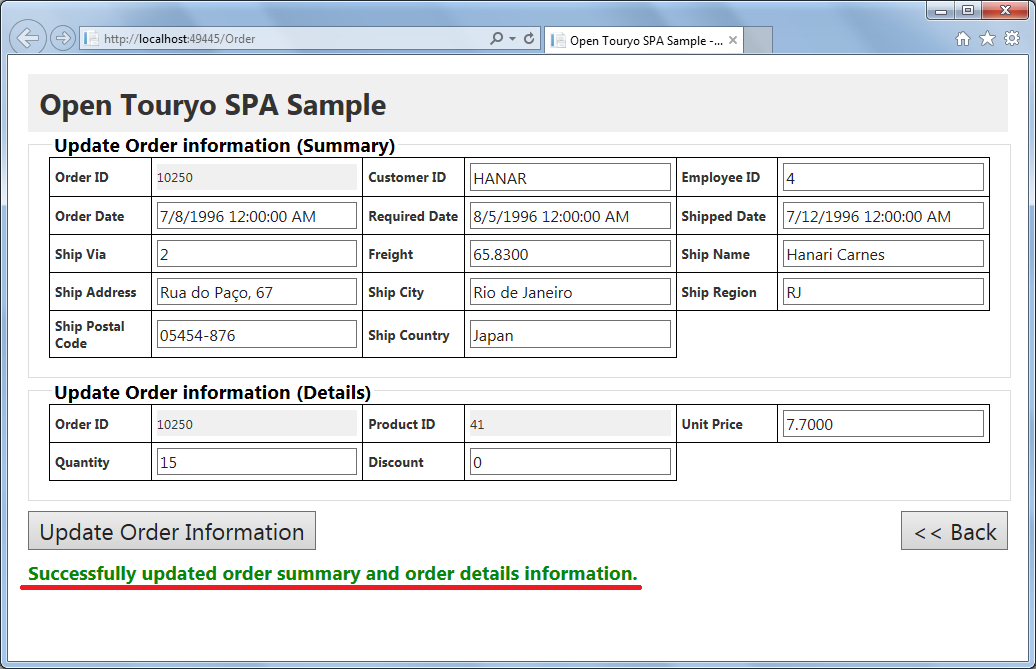This screenshot has height=669, width=1036.
Task: Click the search magnifier icon in address bar
Action: pos(496,39)
